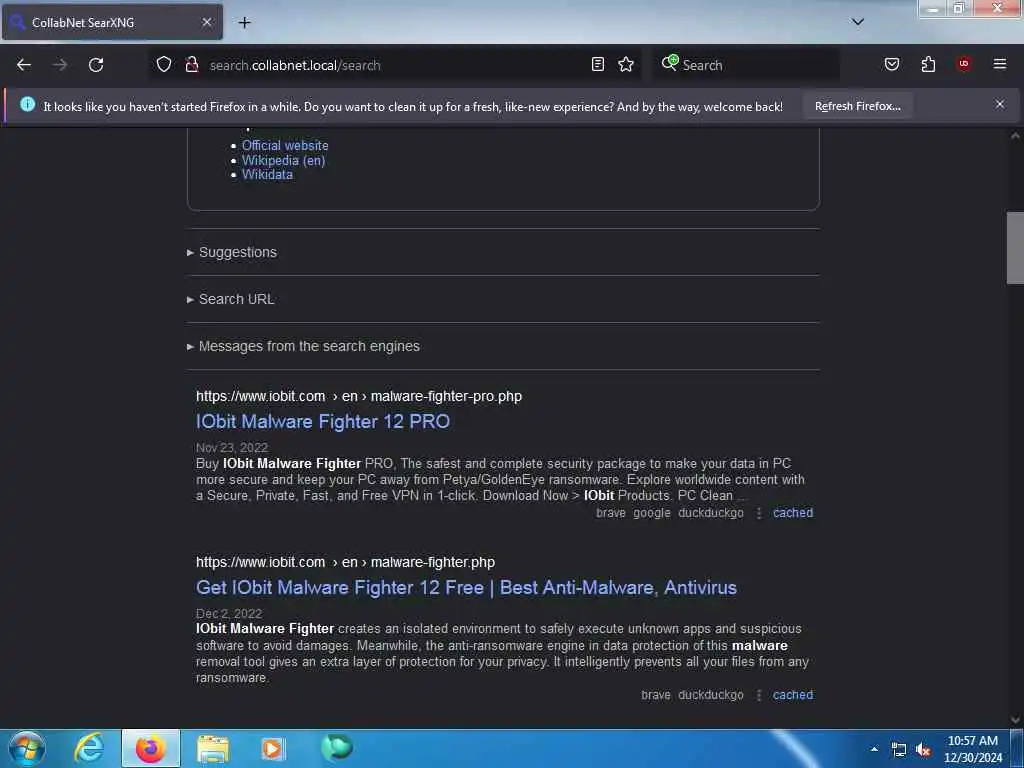The image size is (1024, 768).
Task: Reload the current page
Action: (96, 65)
